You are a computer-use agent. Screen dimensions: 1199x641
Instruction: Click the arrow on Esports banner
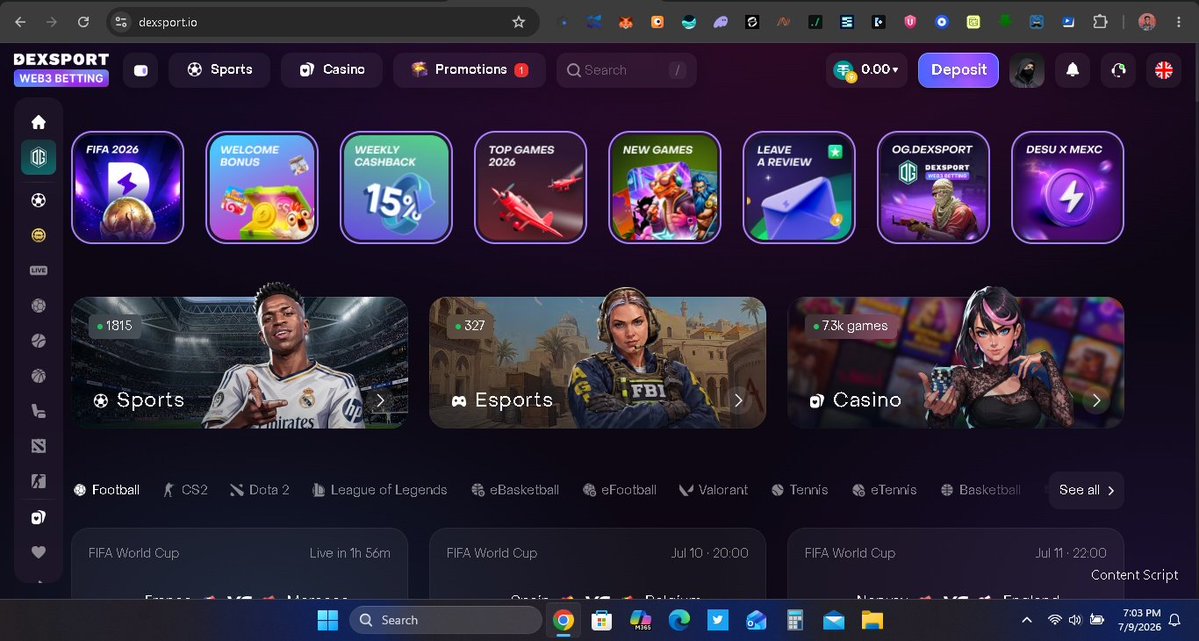(x=738, y=400)
